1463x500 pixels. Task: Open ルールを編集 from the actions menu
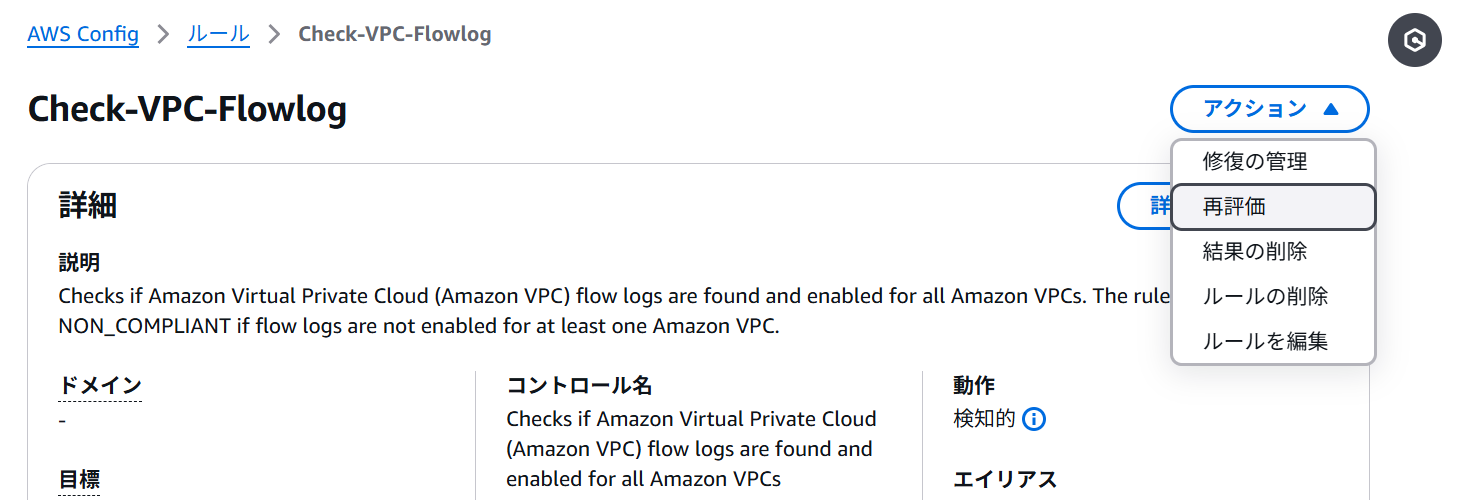pos(1265,341)
